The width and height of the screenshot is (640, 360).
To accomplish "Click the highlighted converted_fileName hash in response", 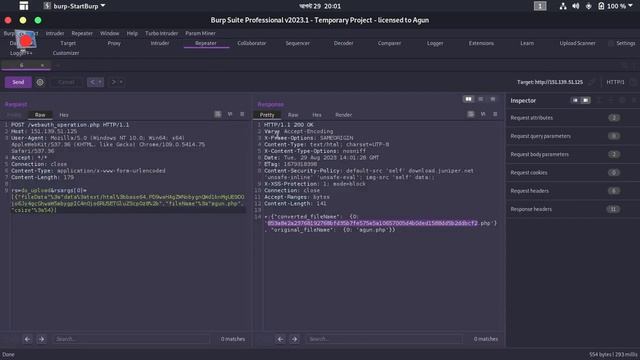I will tap(372, 223).
